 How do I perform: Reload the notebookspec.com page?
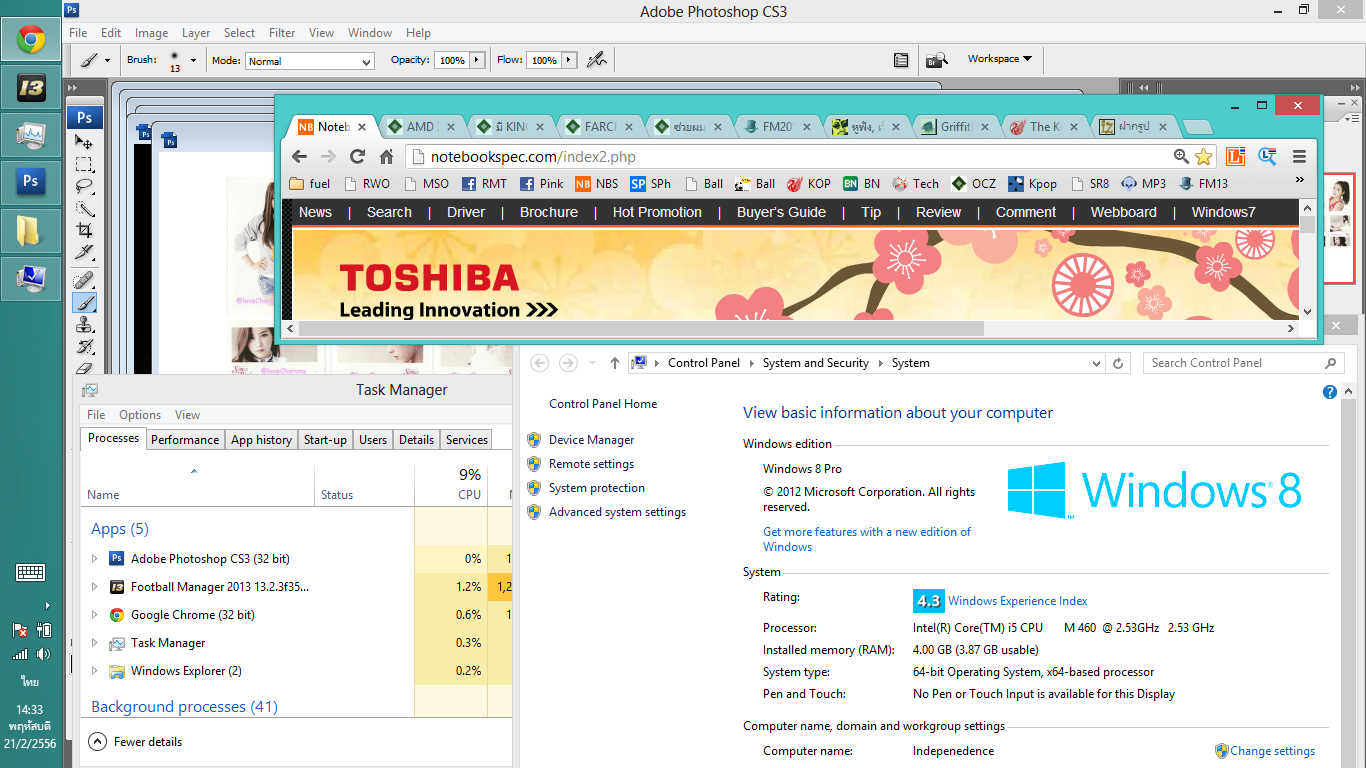point(357,156)
